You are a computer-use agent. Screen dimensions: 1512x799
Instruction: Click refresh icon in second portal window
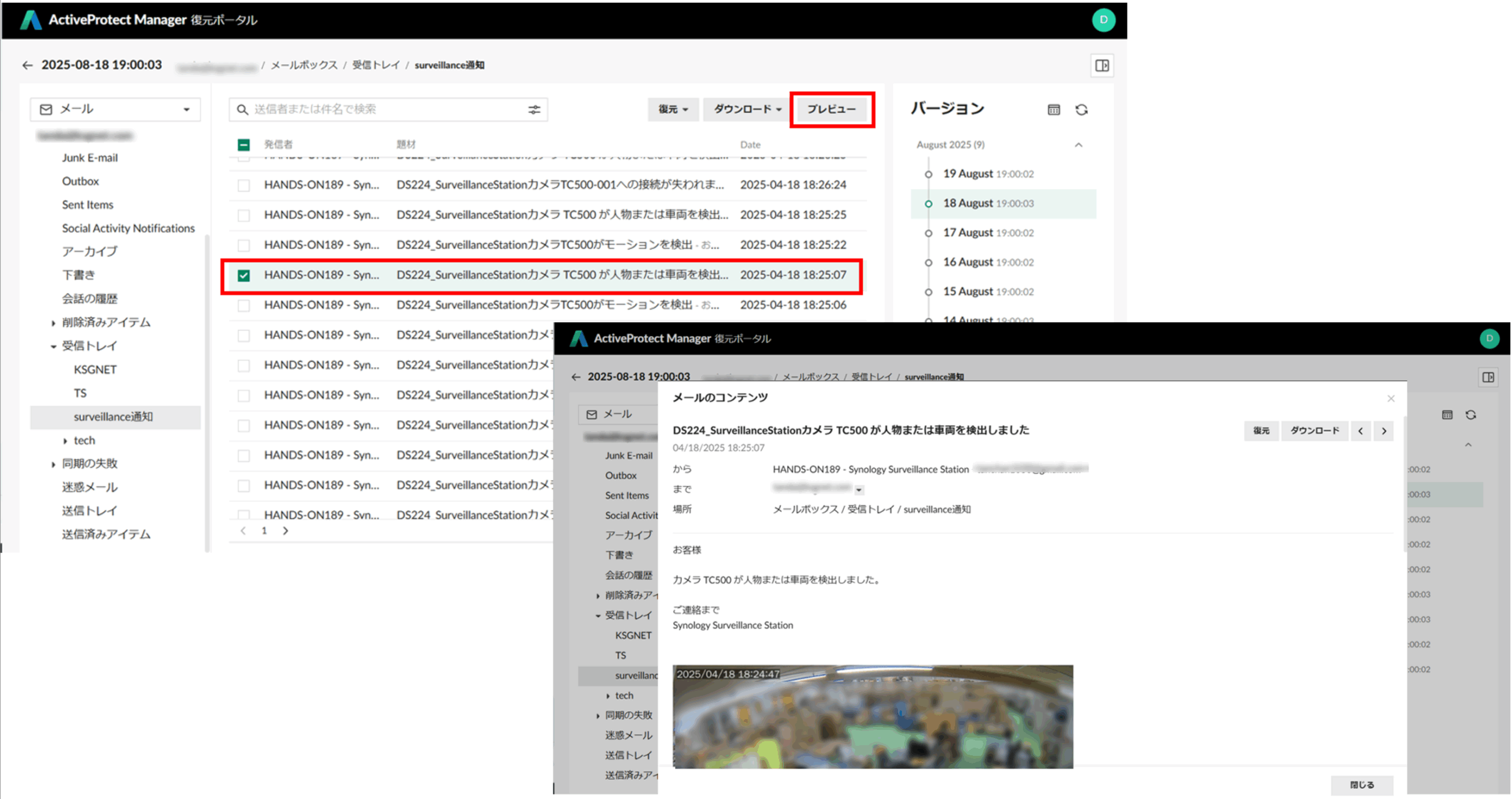coord(1470,415)
